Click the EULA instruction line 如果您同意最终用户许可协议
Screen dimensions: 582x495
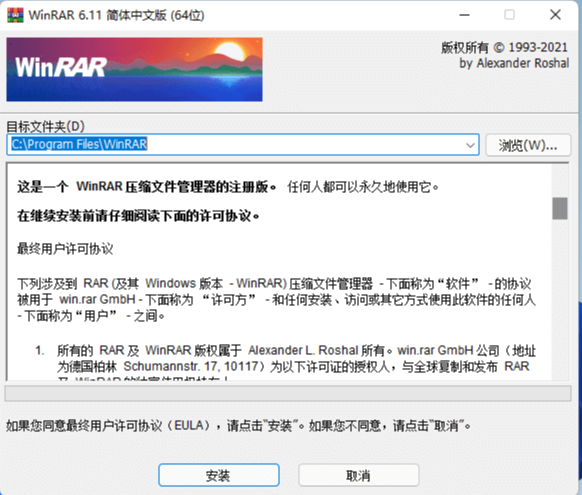click(x=238, y=425)
